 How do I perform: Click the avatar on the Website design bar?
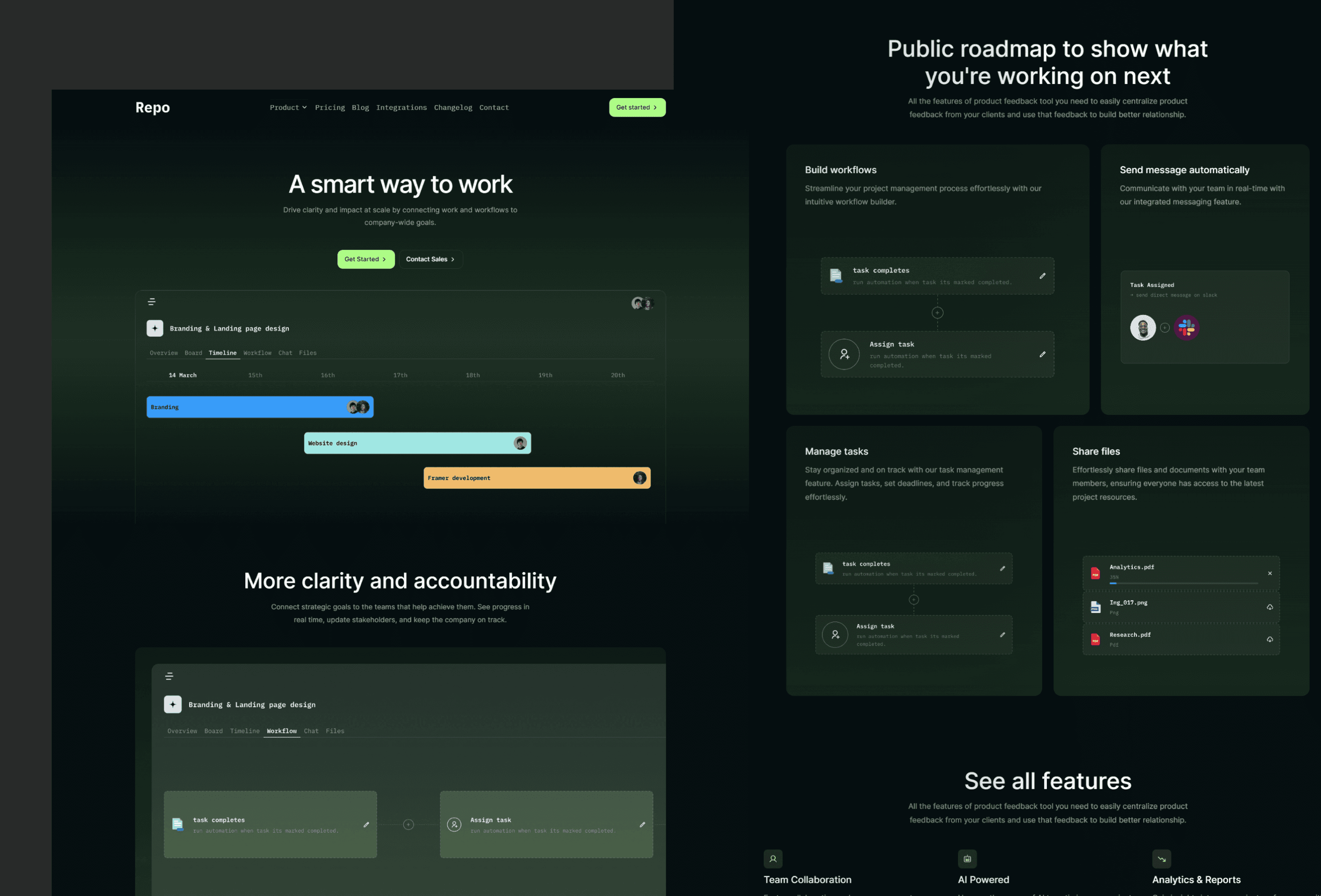(520, 443)
